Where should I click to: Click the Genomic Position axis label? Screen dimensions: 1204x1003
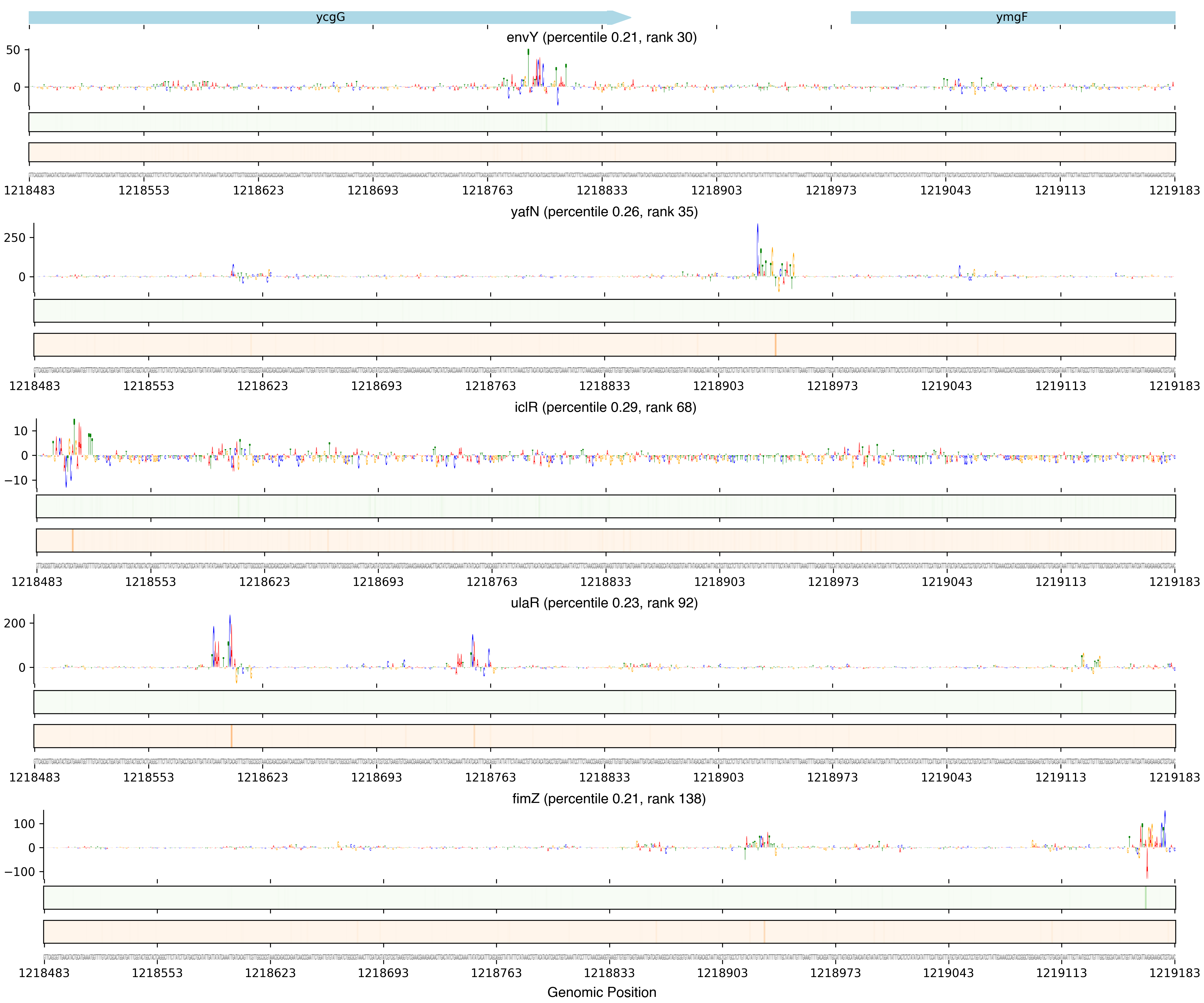click(601, 992)
